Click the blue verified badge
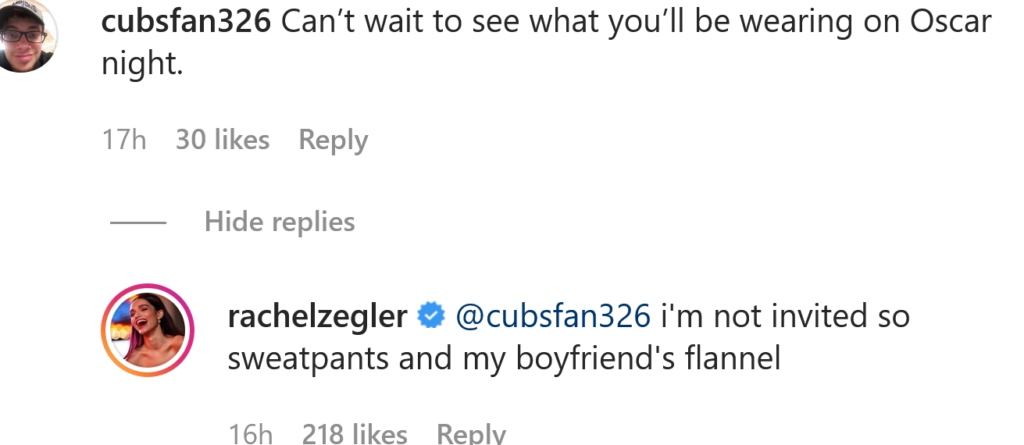The image size is (1024, 445). tap(431, 316)
